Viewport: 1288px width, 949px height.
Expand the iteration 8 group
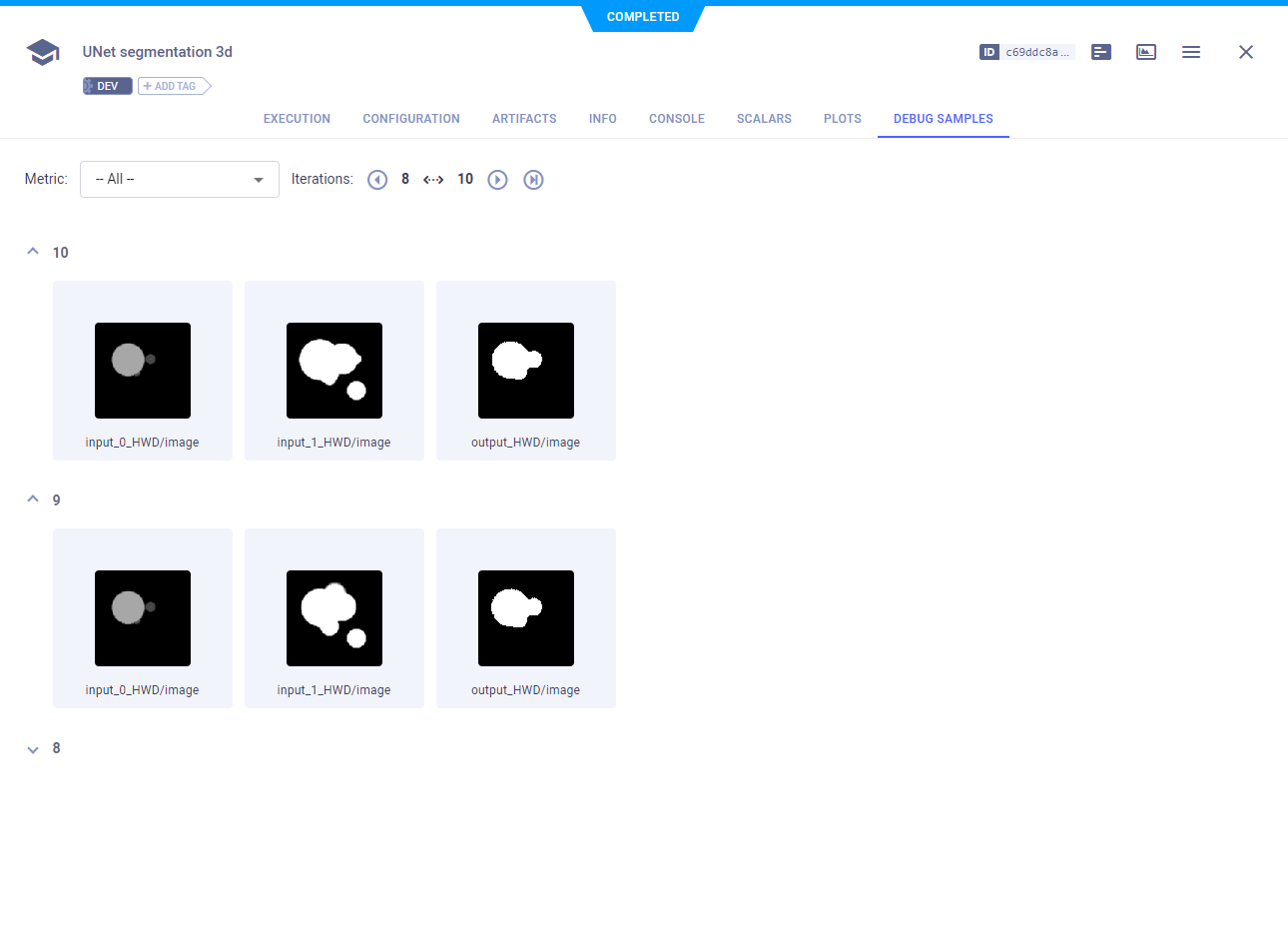[x=32, y=748]
